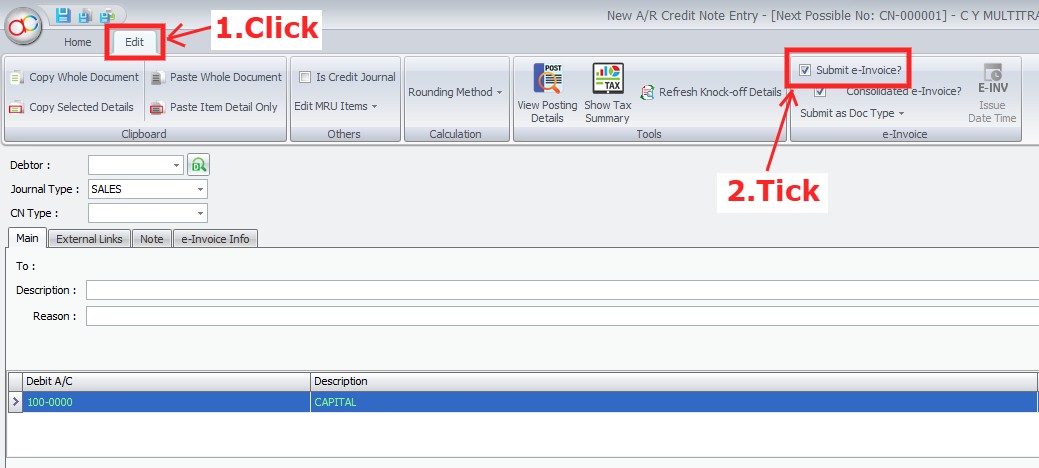Viewport: 1039px width, 468px height.
Task: Show Tax Summary
Action: 607,92
